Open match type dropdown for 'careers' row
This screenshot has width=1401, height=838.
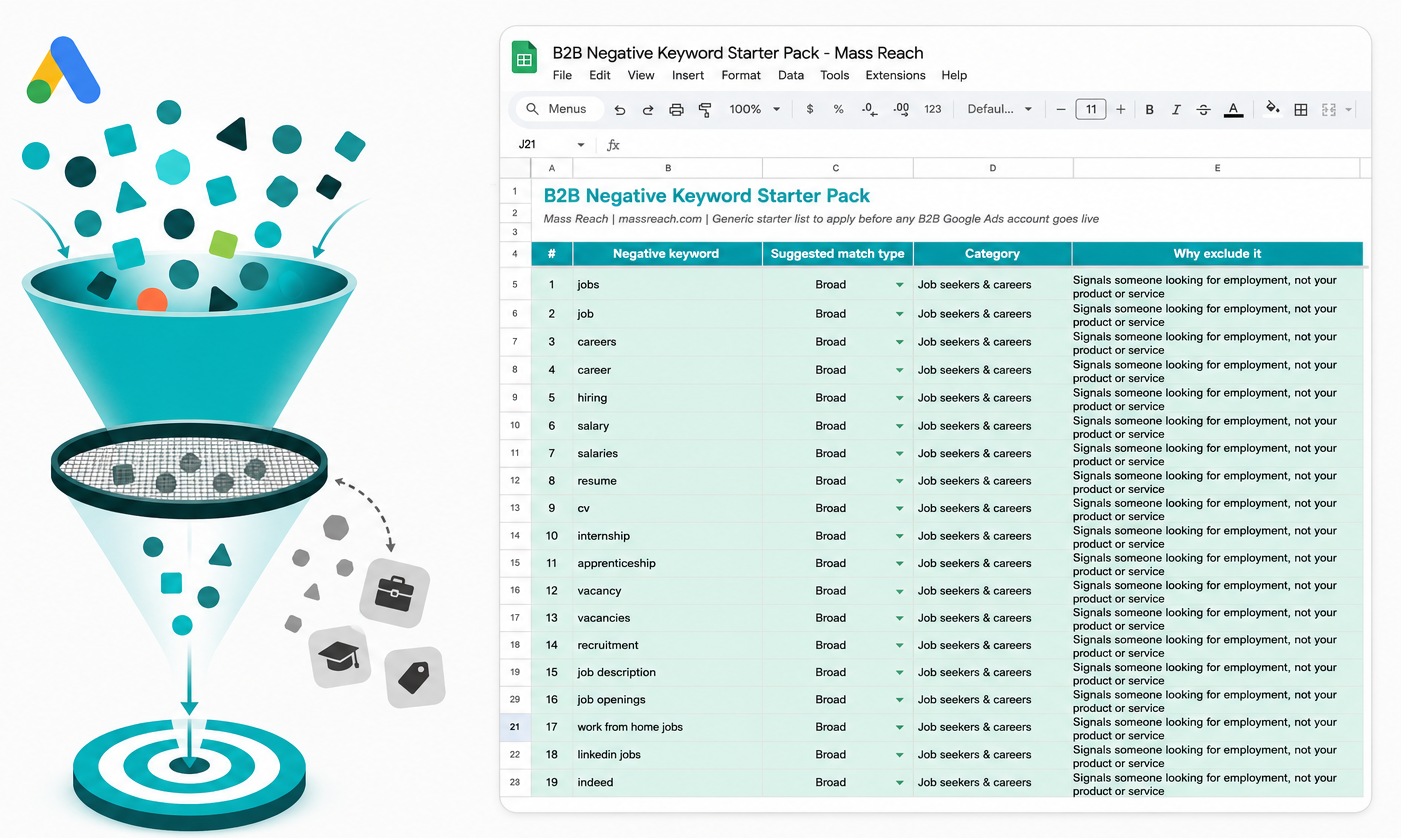pyautogui.click(x=900, y=342)
